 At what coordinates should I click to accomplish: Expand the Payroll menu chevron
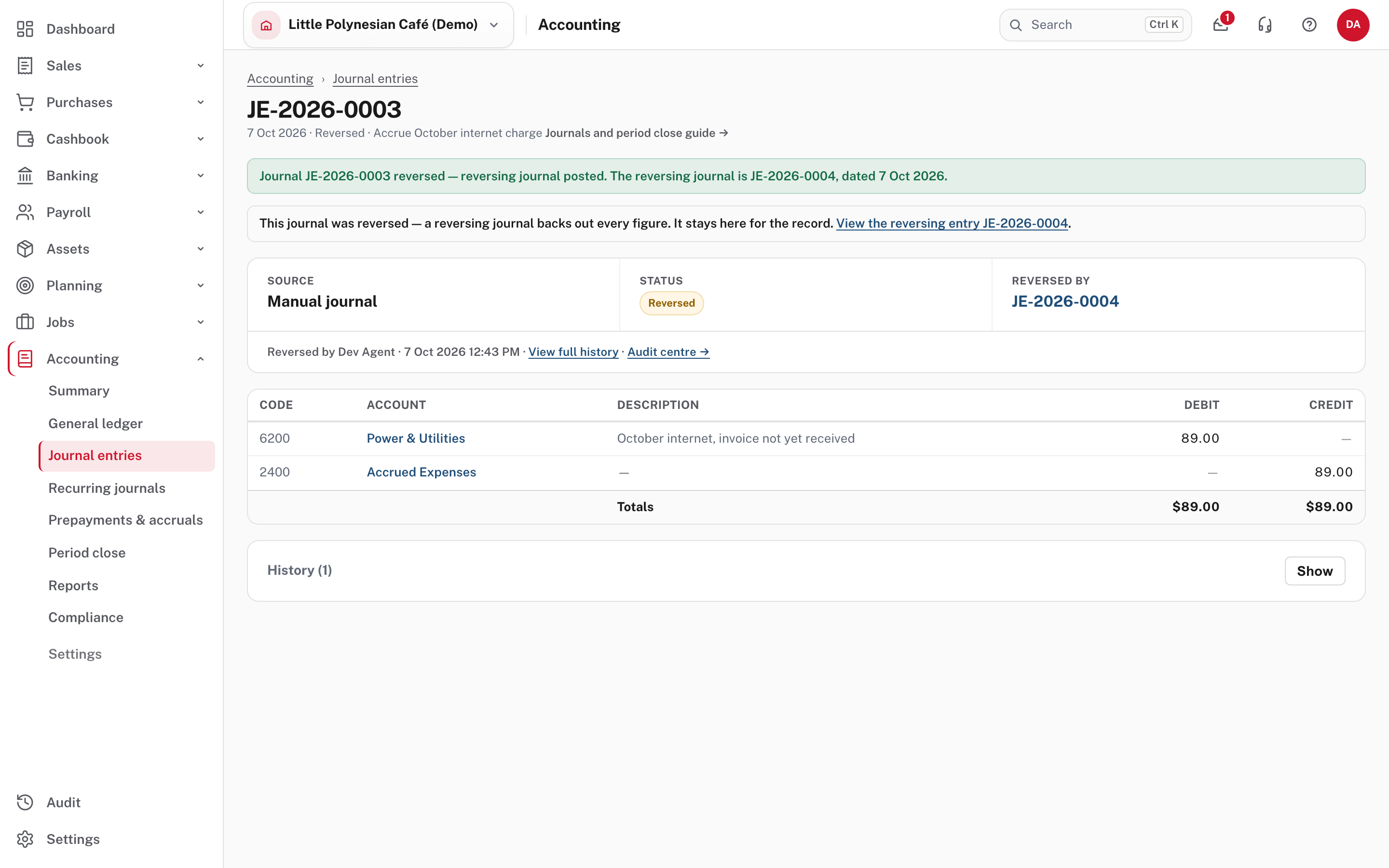pos(200,212)
